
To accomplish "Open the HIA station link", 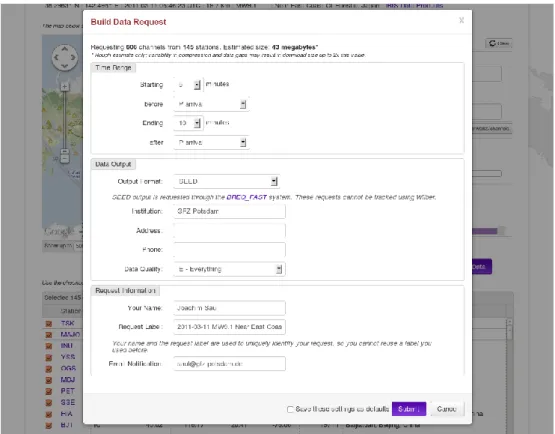I will tap(67, 413).
